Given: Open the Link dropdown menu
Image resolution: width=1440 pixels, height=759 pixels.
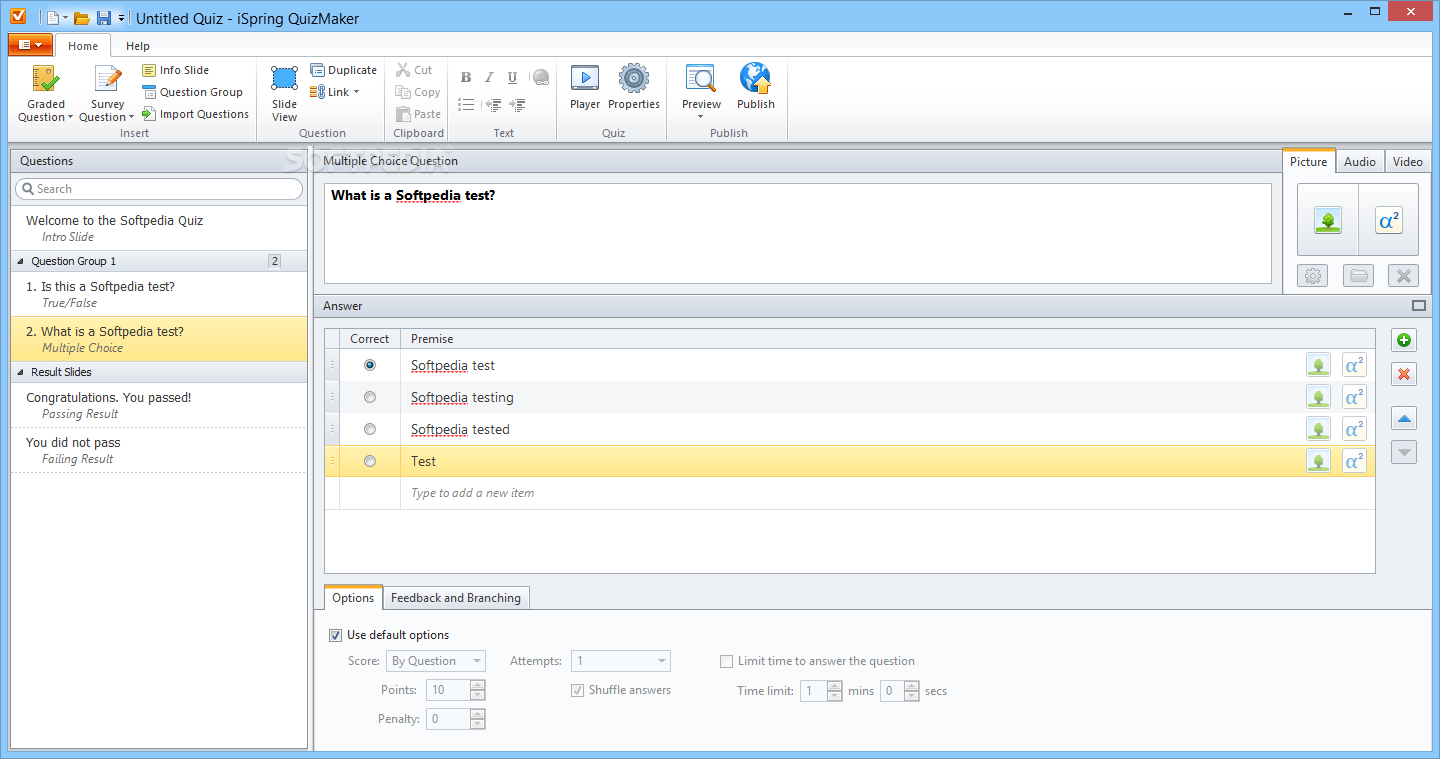Looking at the screenshot, I should click(335, 92).
